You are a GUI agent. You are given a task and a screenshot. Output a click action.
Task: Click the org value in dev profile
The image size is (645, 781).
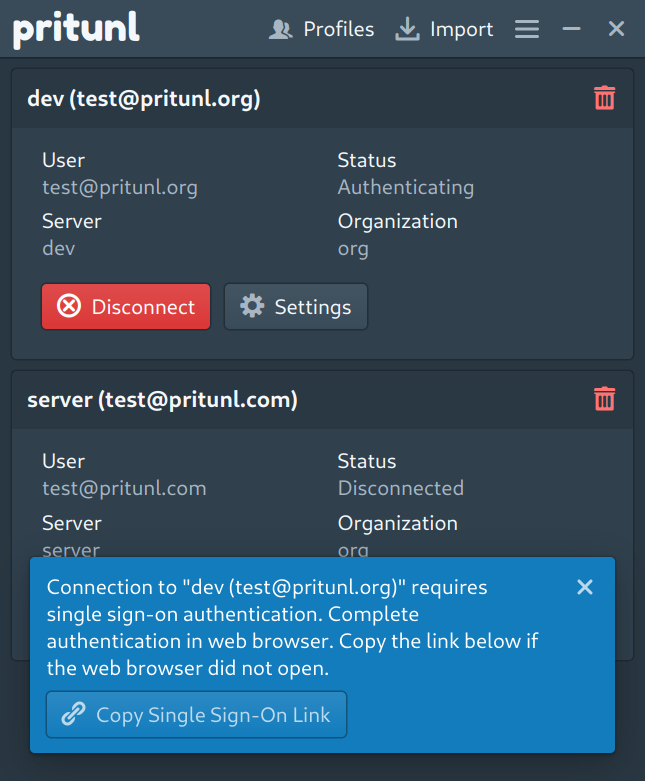(x=353, y=249)
